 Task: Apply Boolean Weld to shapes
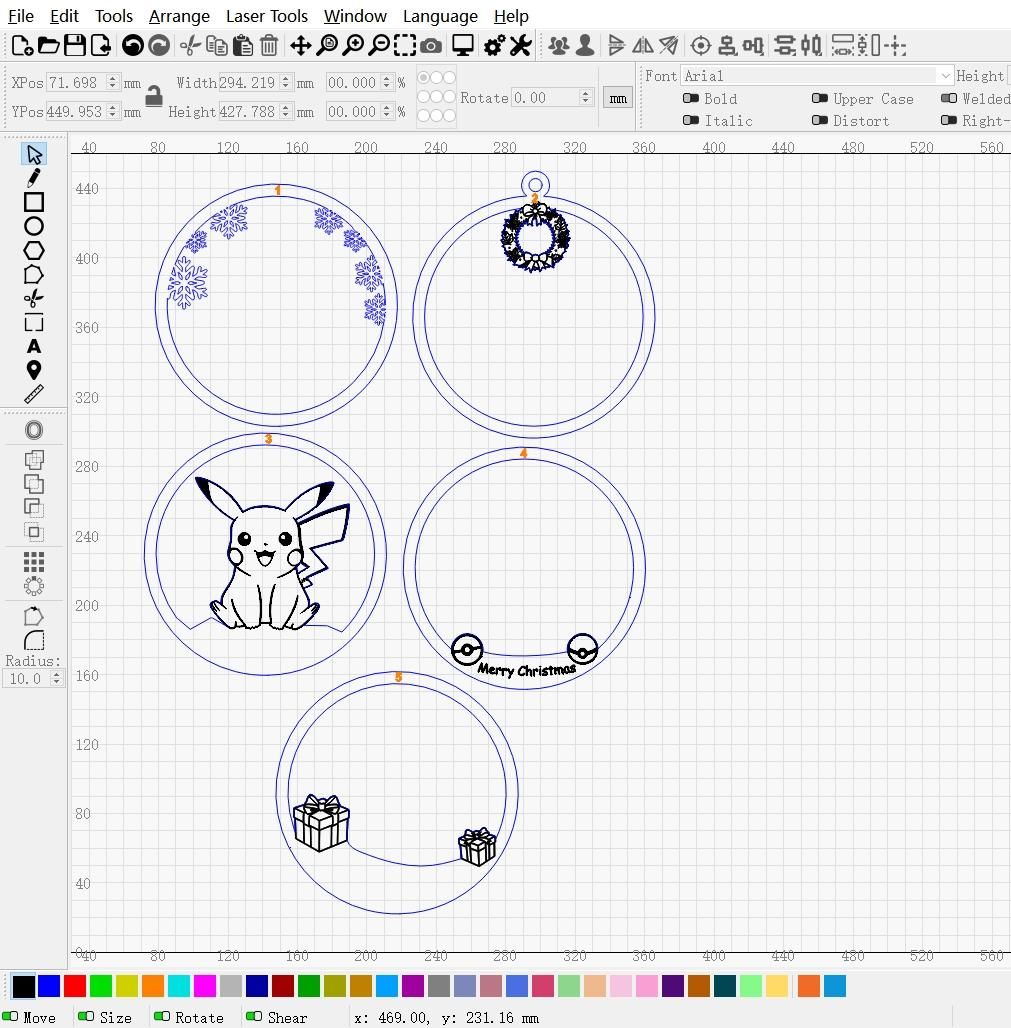point(34,460)
